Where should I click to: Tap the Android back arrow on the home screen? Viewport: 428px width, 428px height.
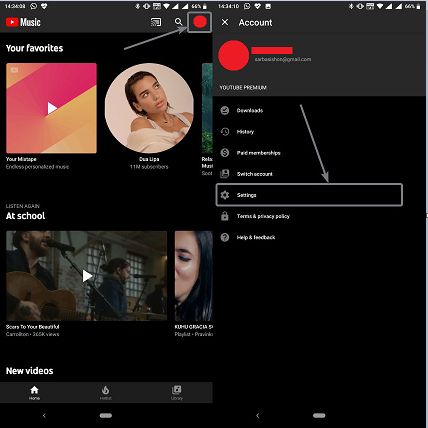[x=44, y=415]
